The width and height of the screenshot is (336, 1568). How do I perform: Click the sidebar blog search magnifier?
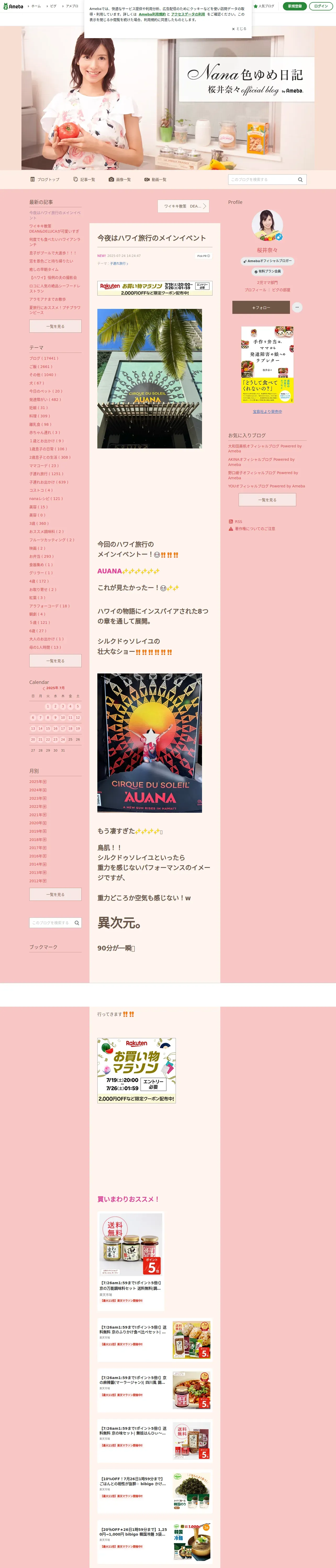pyautogui.click(x=77, y=923)
